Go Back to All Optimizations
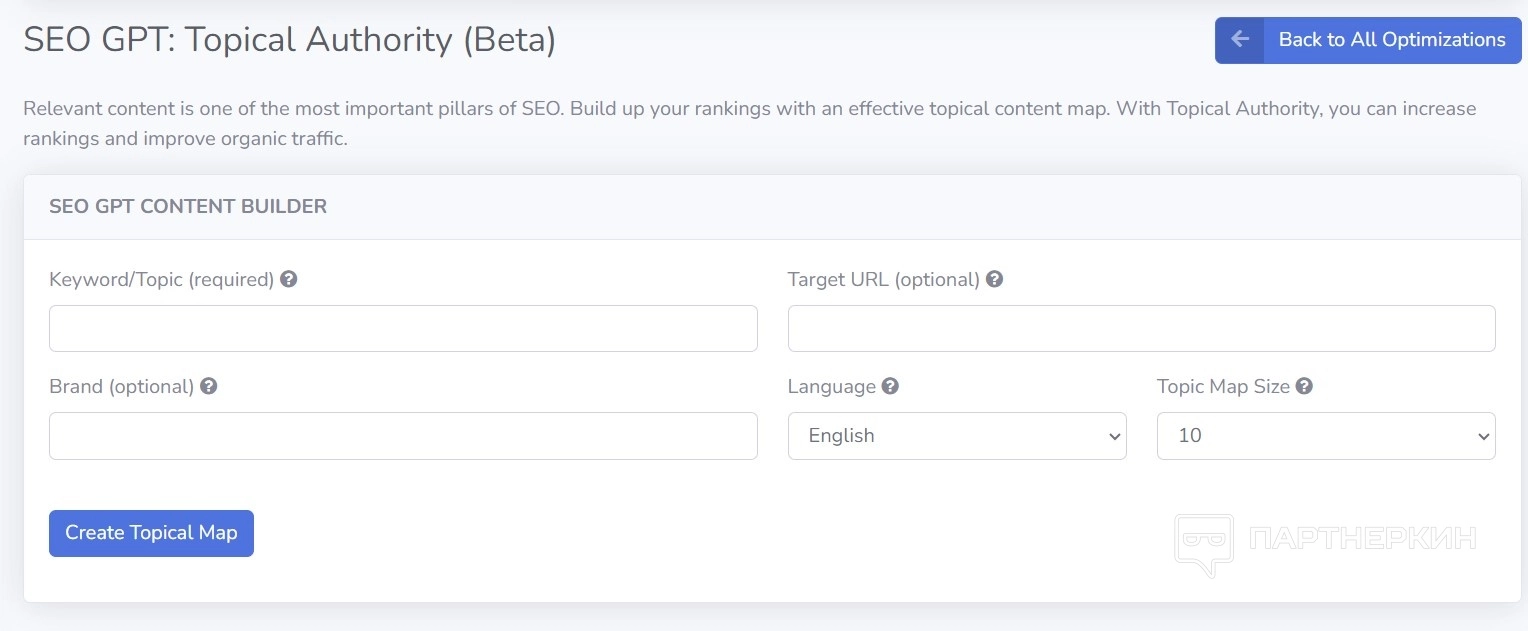The height and width of the screenshot is (631, 1528). (x=1391, y=40)
